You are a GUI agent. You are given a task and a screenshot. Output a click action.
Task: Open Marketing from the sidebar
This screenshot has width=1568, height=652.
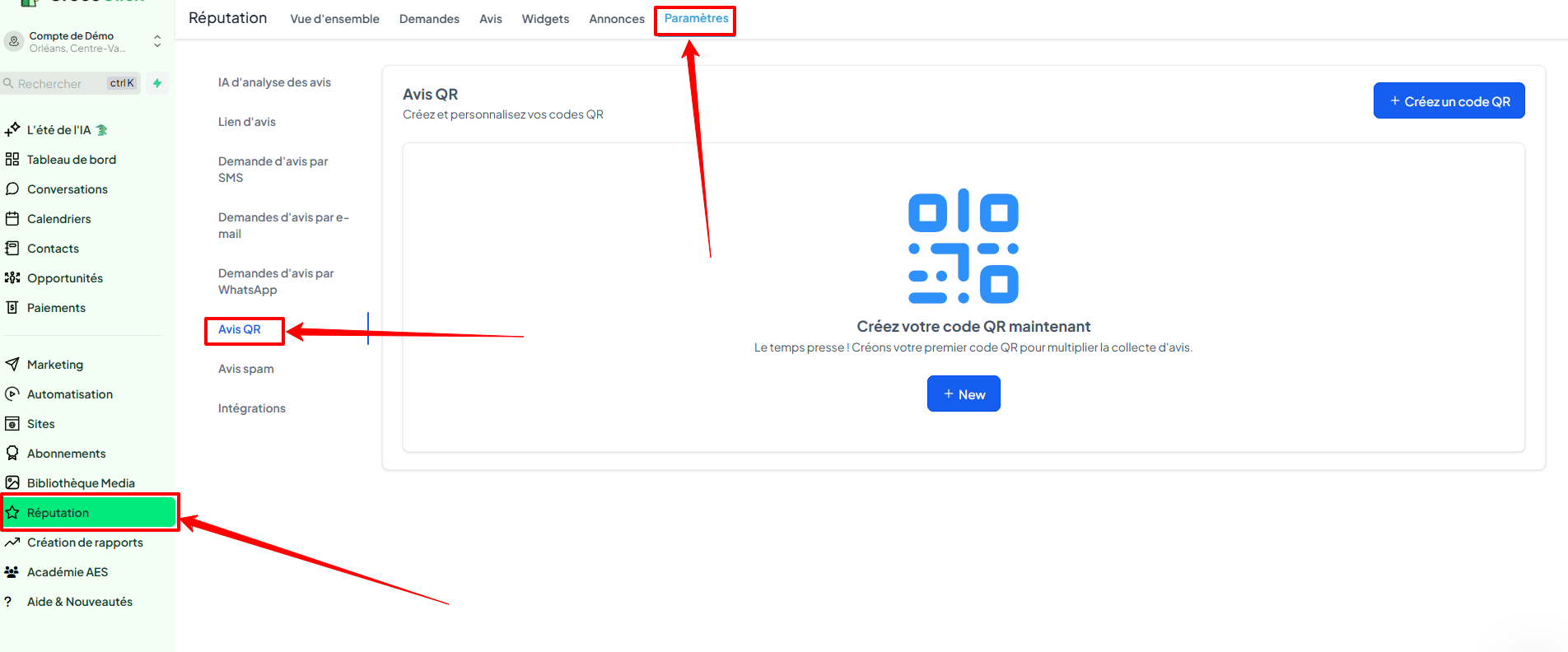point(55,365)
